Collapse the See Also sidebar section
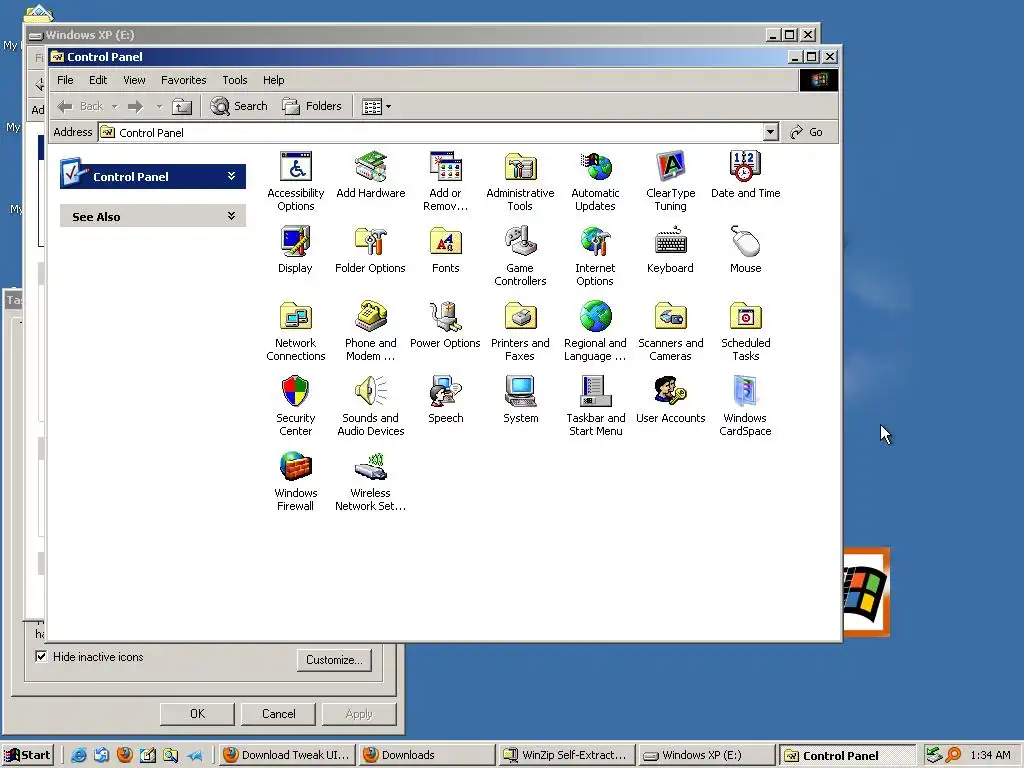1024x768 pixels. [x=231, y=216]
